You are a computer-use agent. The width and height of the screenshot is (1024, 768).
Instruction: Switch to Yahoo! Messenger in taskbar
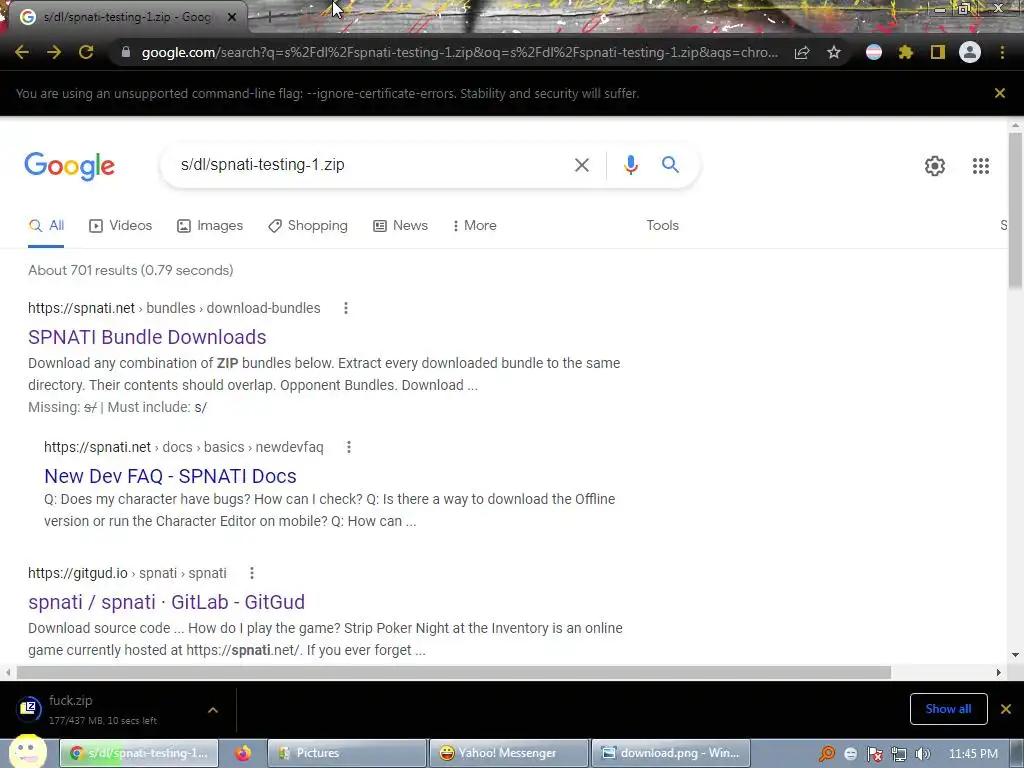[508, 754]
